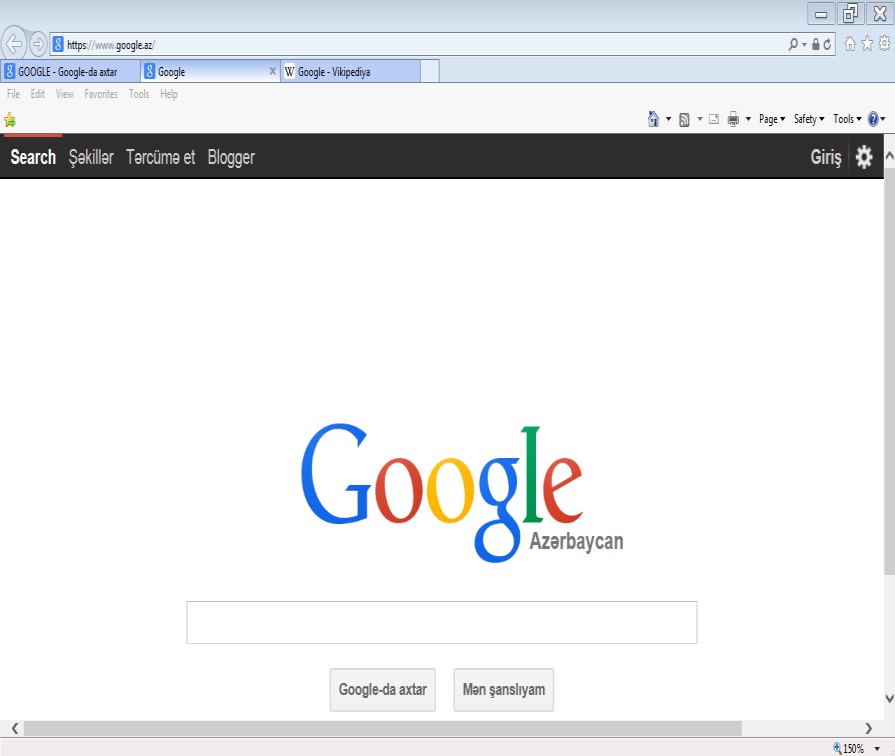
Task: Open a new tab with the blank tab button
Action: click(430, 71)
